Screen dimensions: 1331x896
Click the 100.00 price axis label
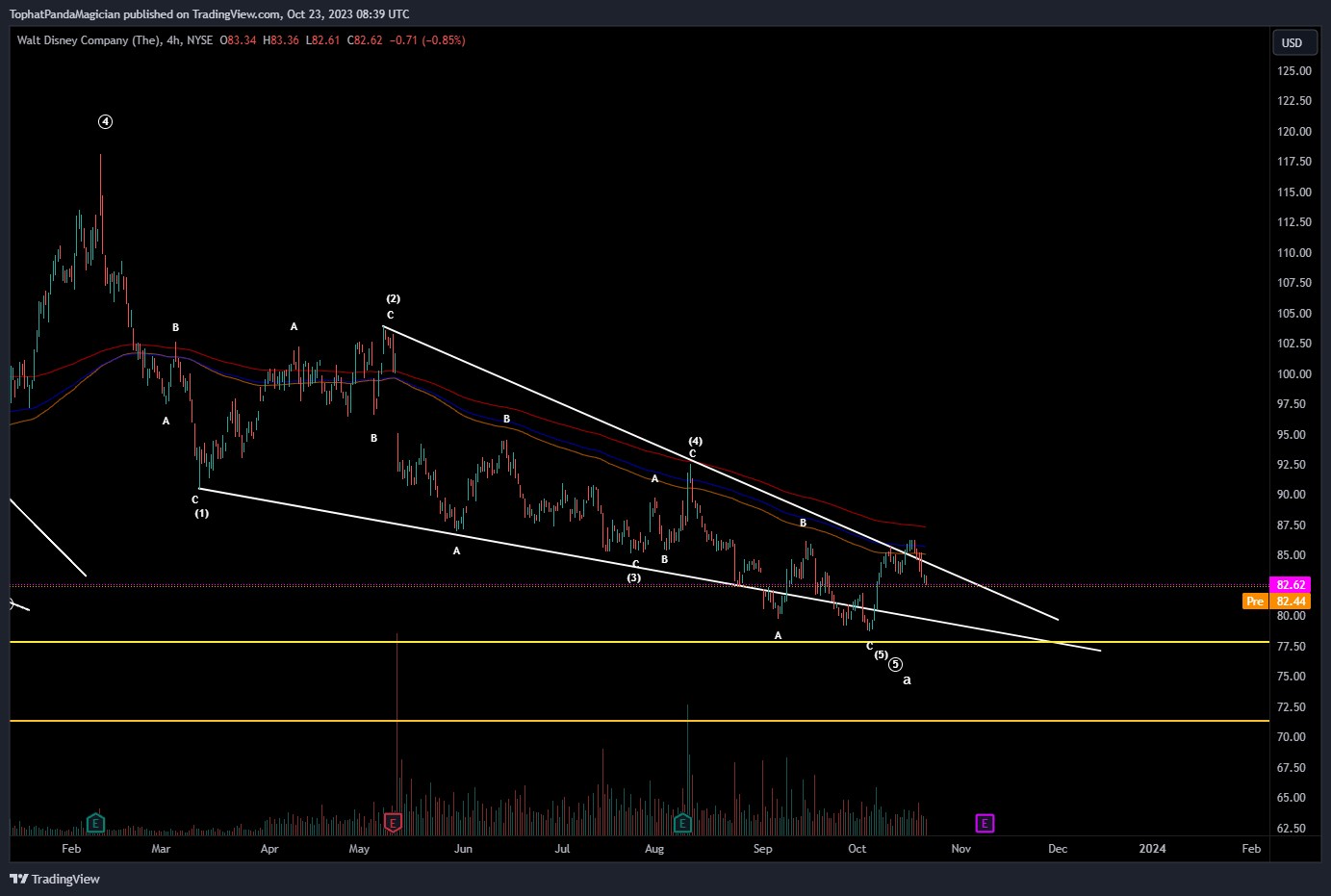(x=1293, y=374)
